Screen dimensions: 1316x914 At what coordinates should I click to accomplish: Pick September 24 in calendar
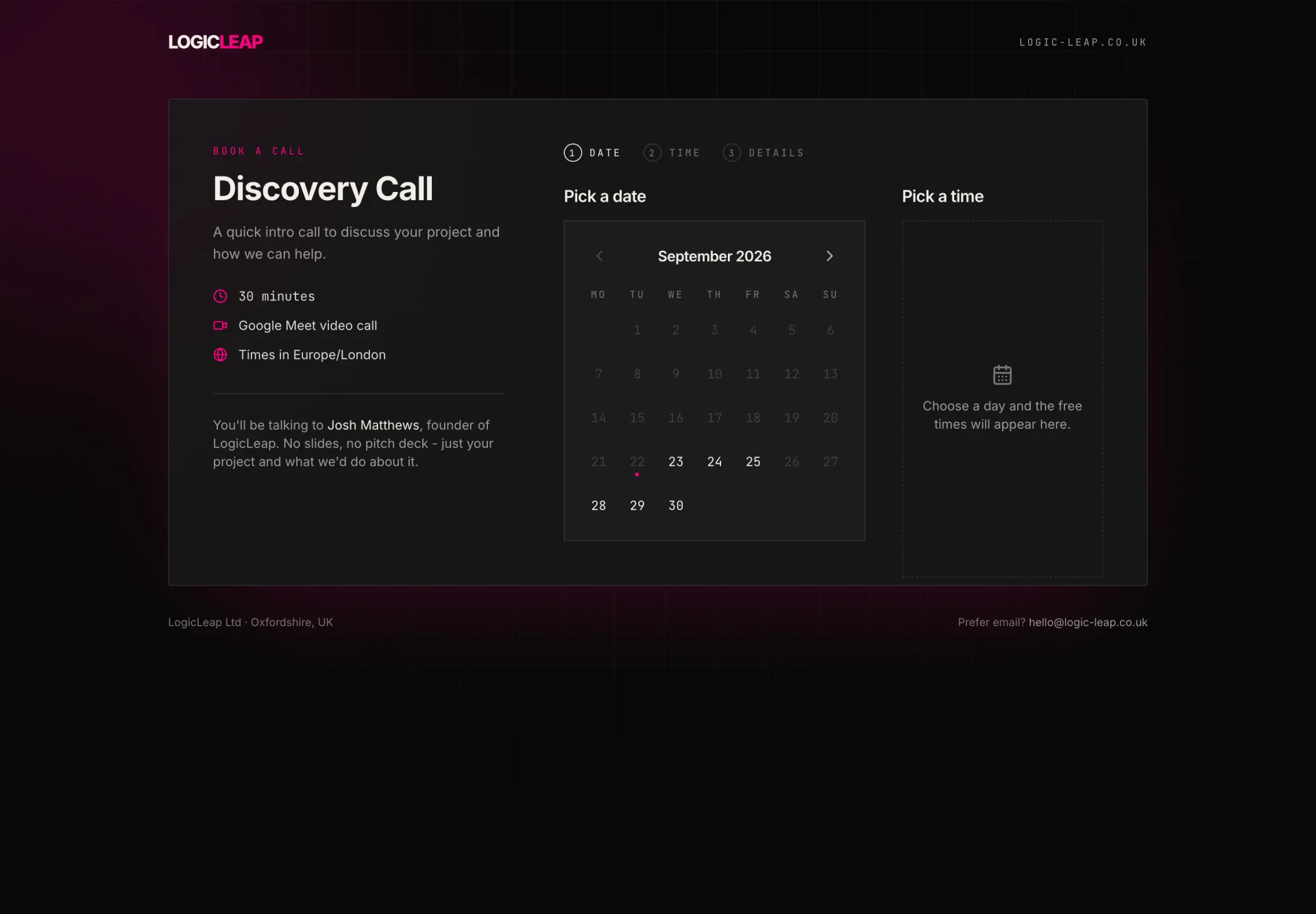pos(714,461)
